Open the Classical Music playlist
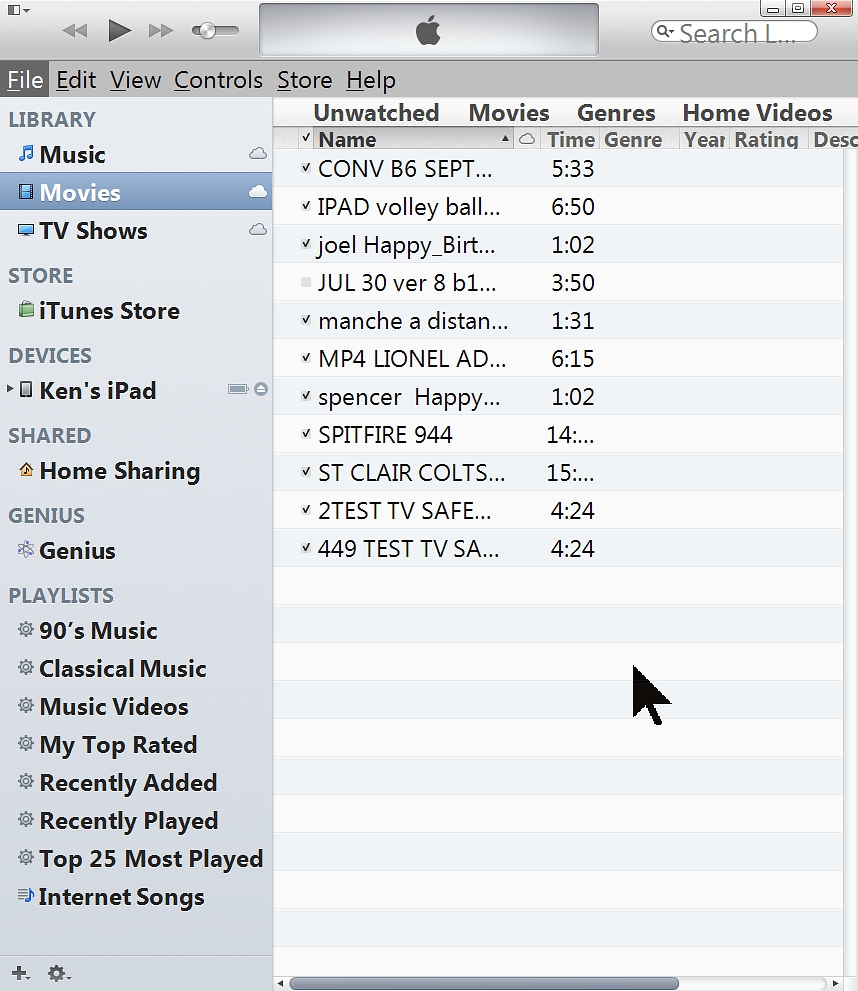 (x=136, y=668)
